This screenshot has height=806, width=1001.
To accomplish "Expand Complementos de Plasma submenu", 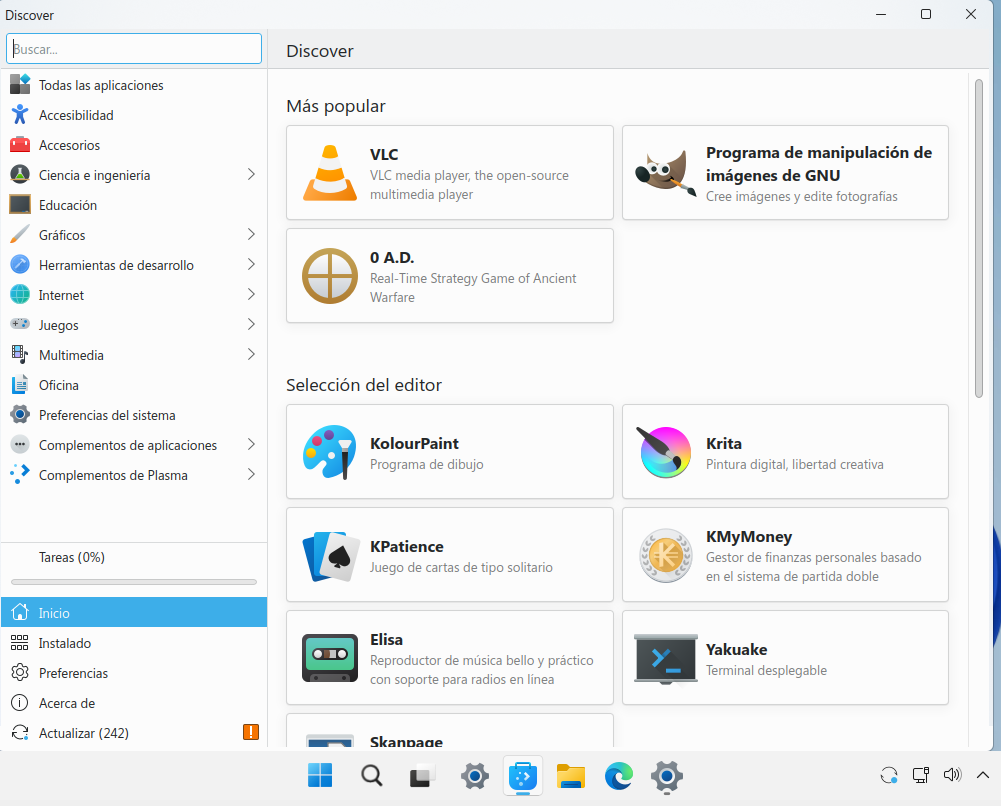I will point(251,475).
